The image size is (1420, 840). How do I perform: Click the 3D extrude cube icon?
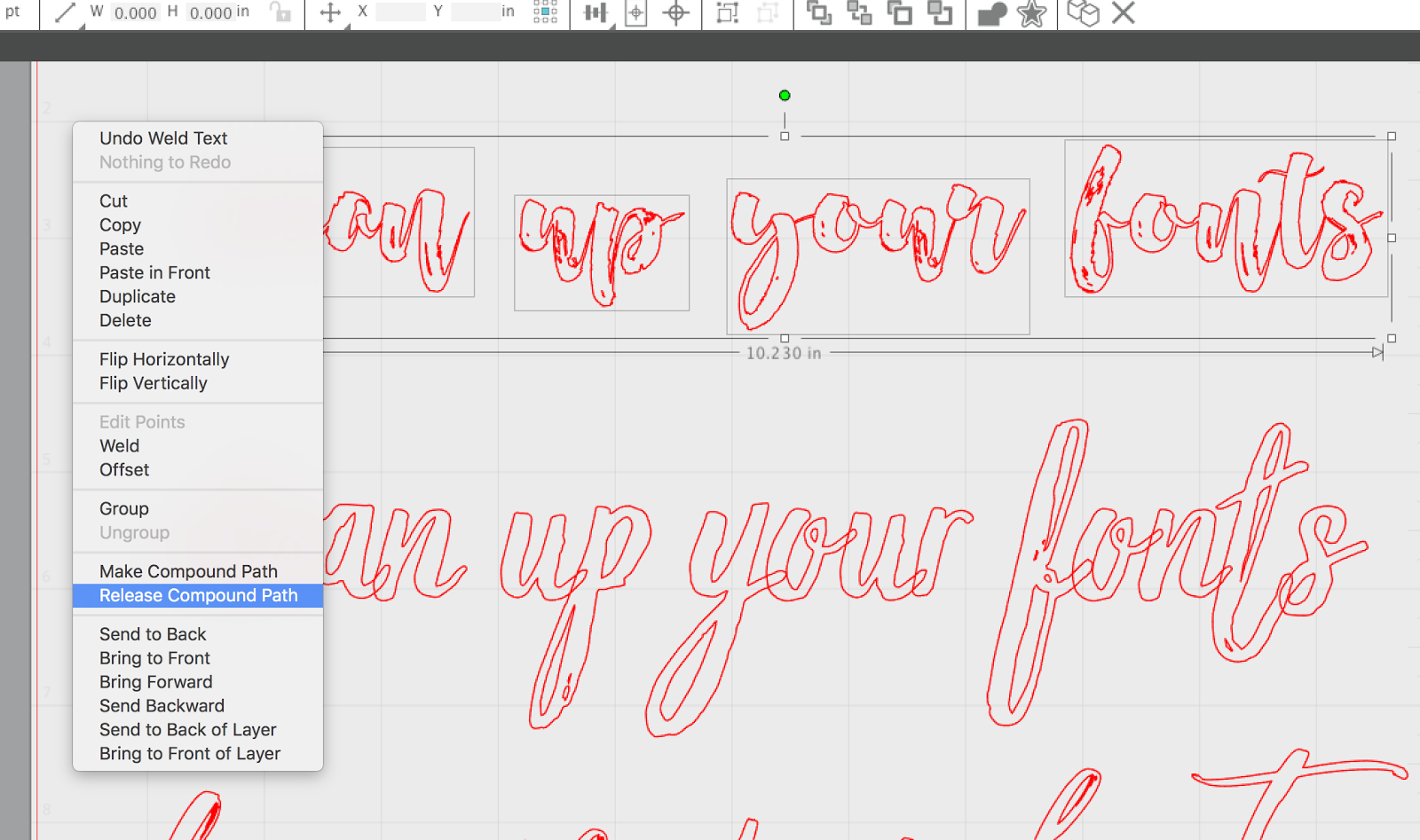1085,13
